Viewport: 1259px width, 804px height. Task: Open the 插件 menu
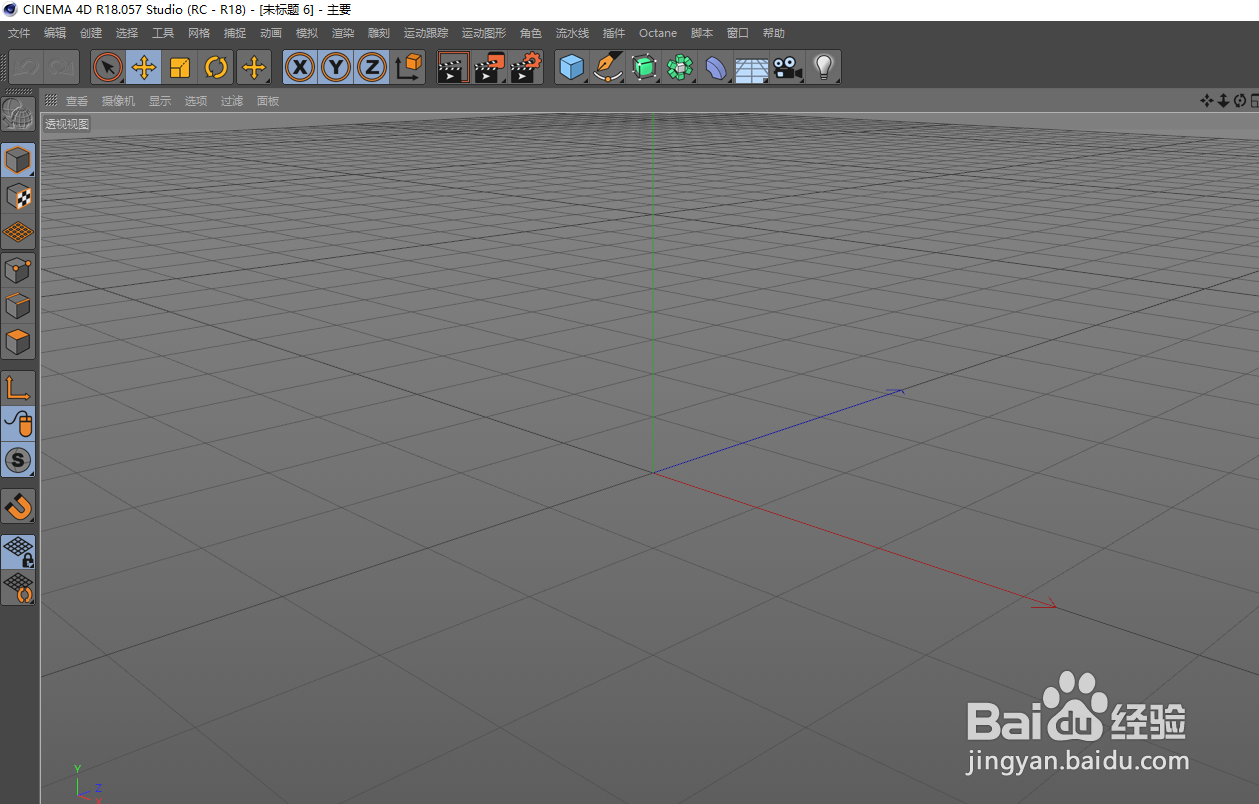[x=614, y=33]
